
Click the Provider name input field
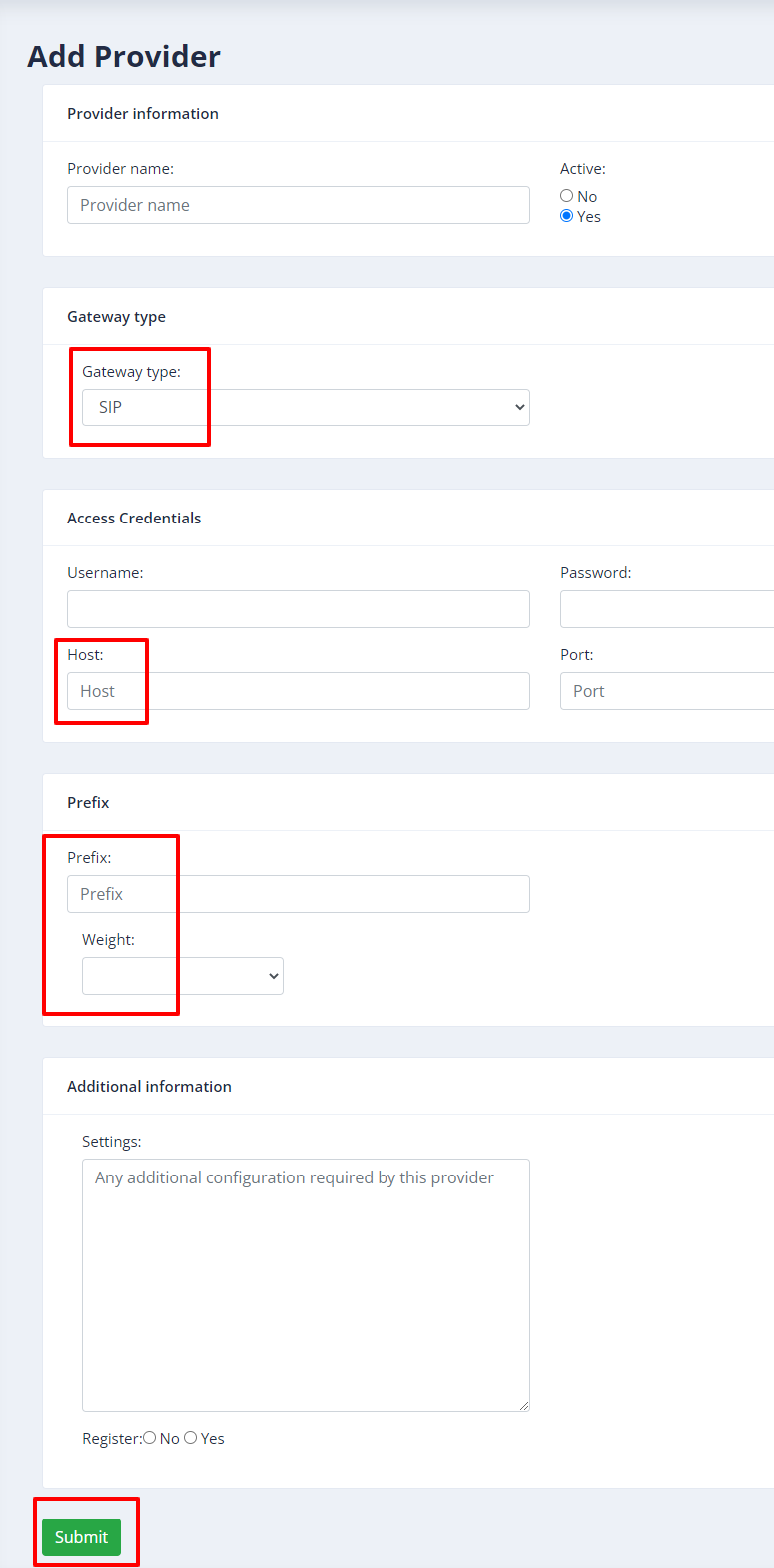298,205
